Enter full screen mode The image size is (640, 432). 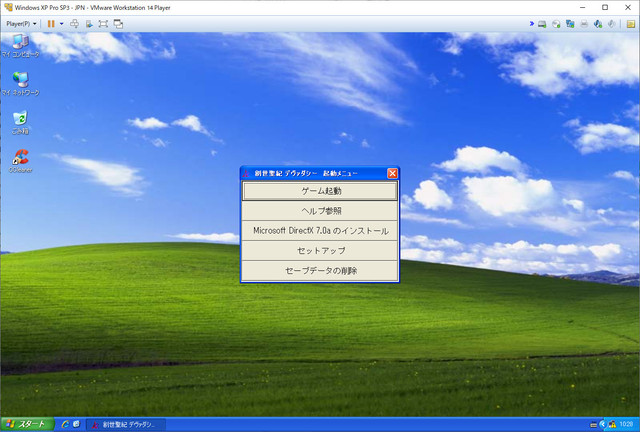103,24
